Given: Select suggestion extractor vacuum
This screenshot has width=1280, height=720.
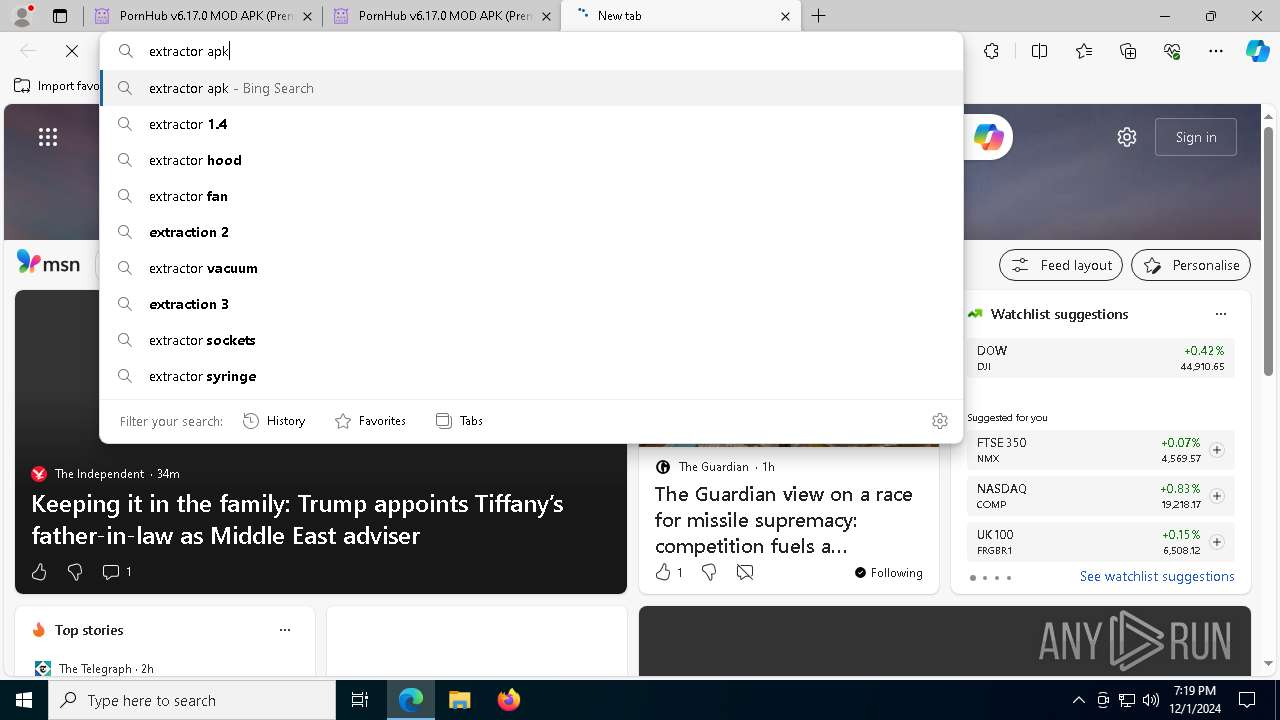Looking at the screenshot, I should [x=531, y=268].
